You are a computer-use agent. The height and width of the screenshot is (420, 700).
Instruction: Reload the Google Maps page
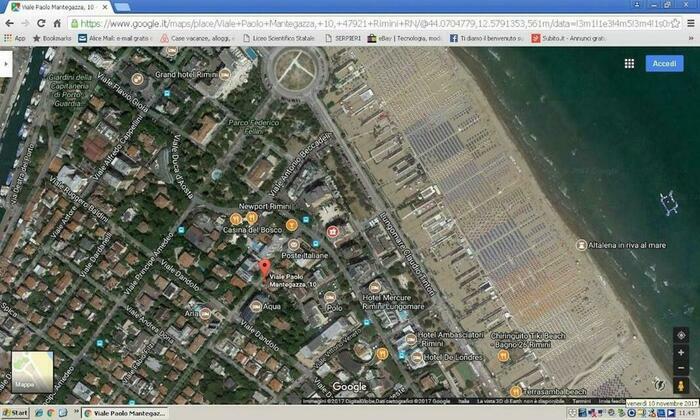click(41, 23)
